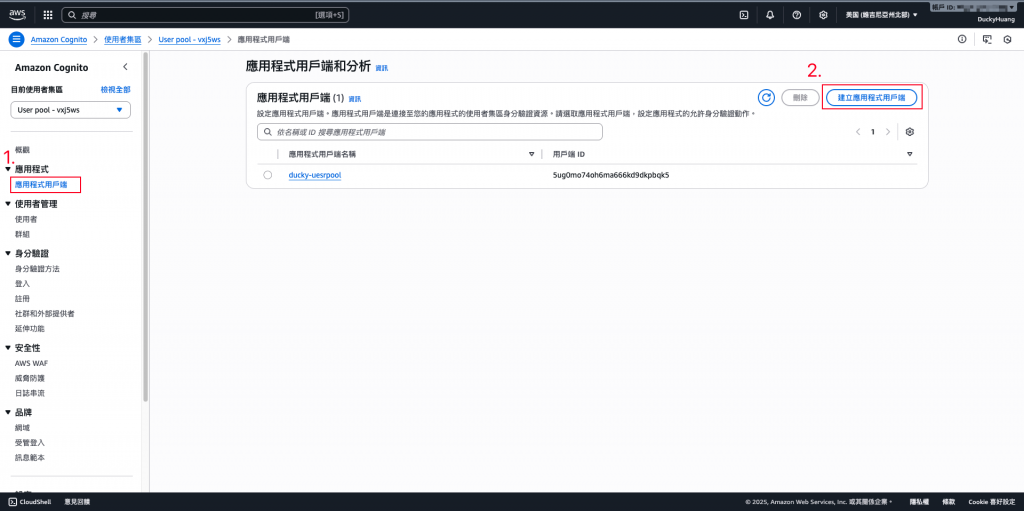Click 檢視全部 link in sidebar
Image resolution: width=1024 pixels, height=511 pixels.
[x=116, y=89]
